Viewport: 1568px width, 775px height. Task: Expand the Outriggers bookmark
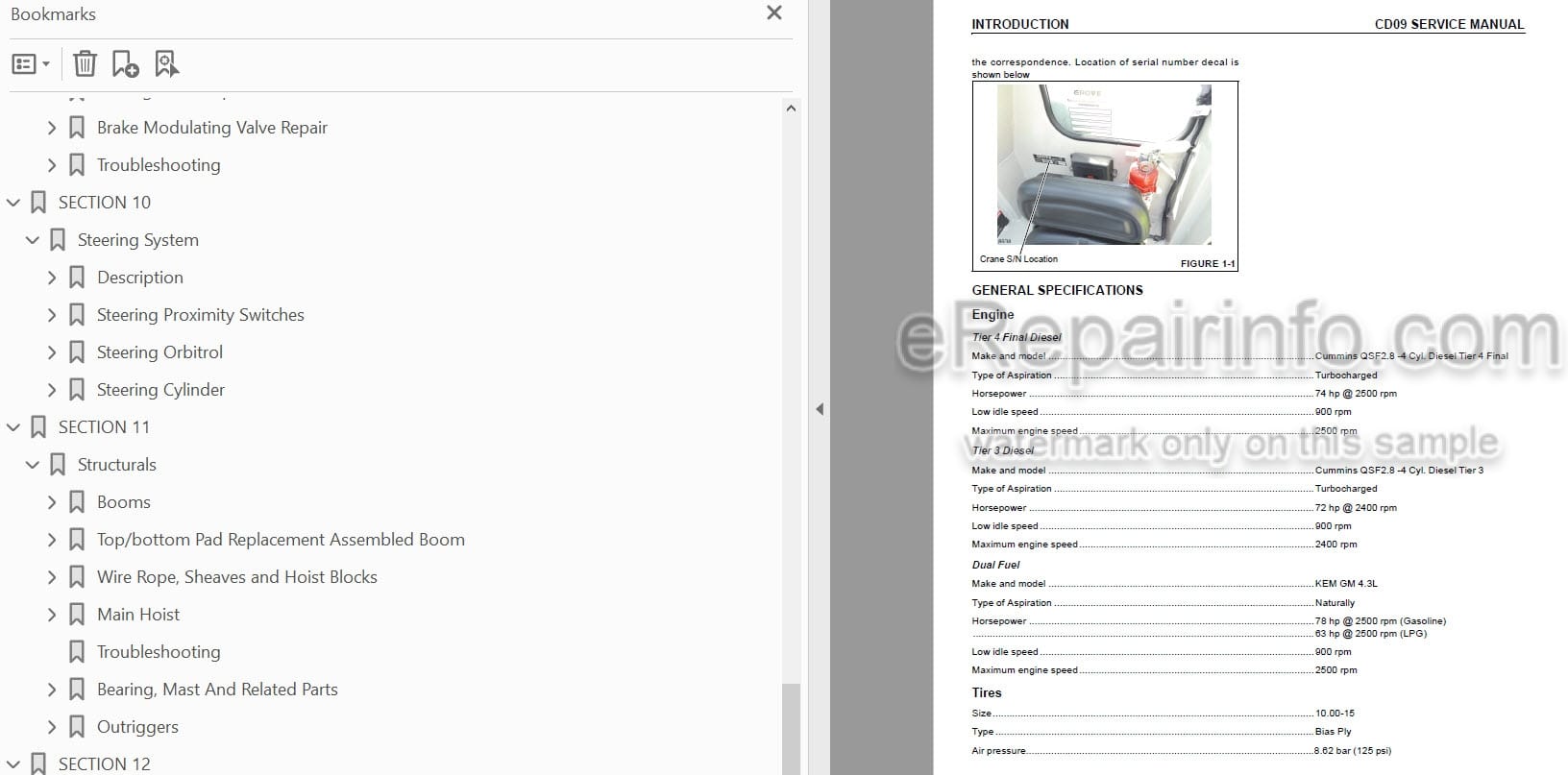pos(52,727)
